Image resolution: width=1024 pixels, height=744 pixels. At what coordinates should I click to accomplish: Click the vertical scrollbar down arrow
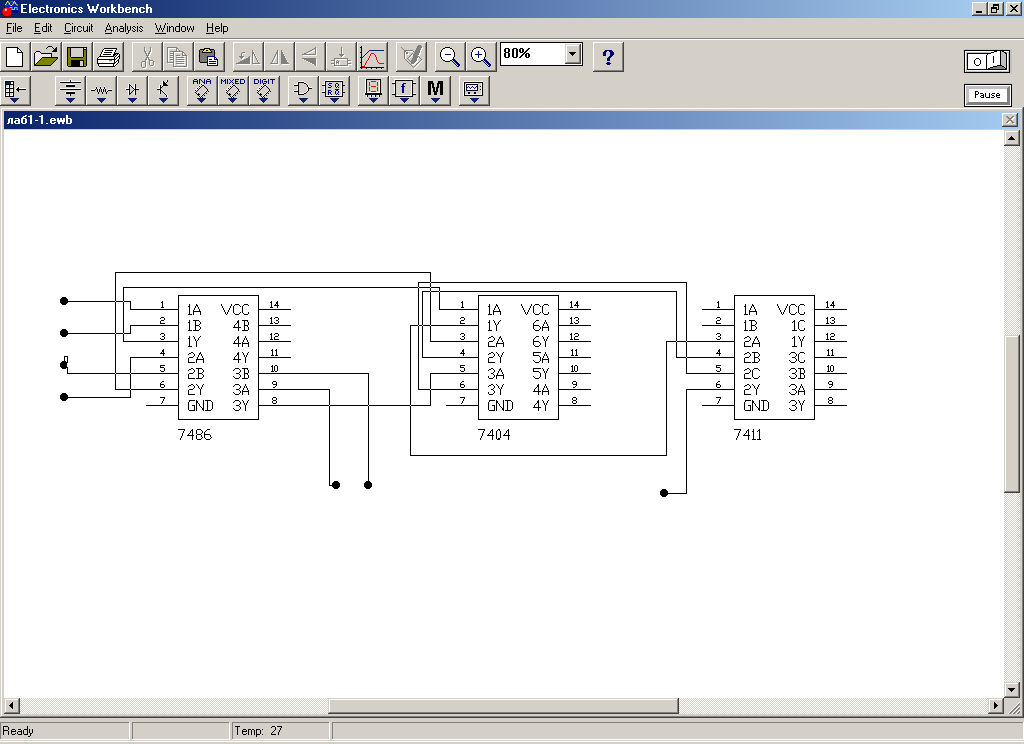pos(1012,689)
